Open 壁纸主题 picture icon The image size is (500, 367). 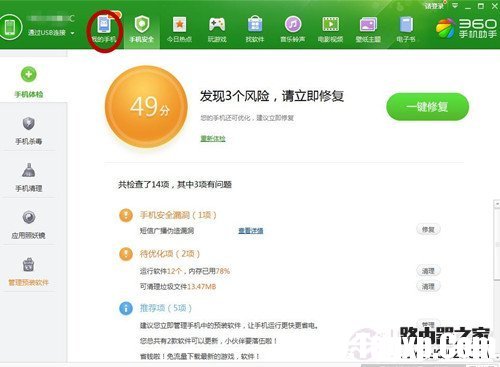click(x=368, y=25)
